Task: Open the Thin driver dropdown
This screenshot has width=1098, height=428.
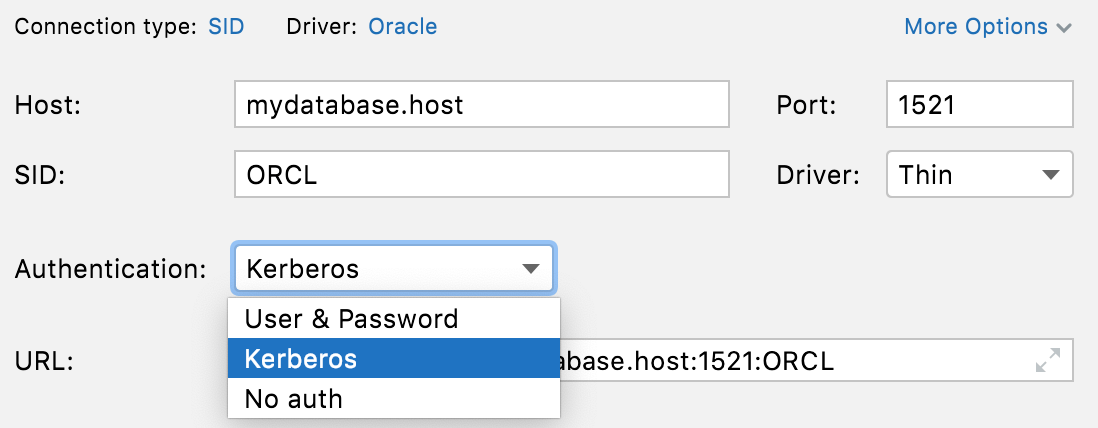Action: click(x=979, y=175)
